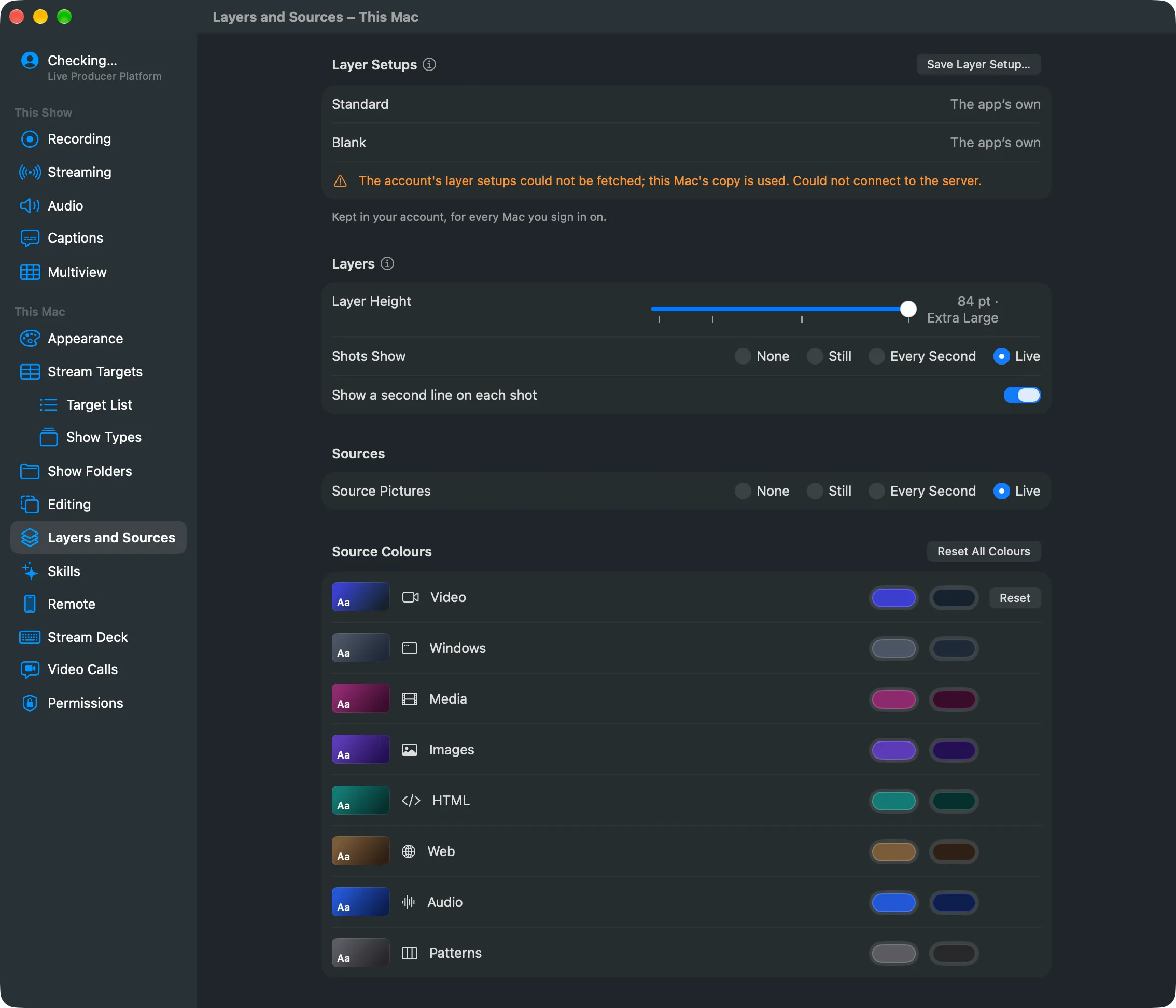1176x1008 pixels.
Task: Set Source Pictures to None
Action: pos(743,491)
